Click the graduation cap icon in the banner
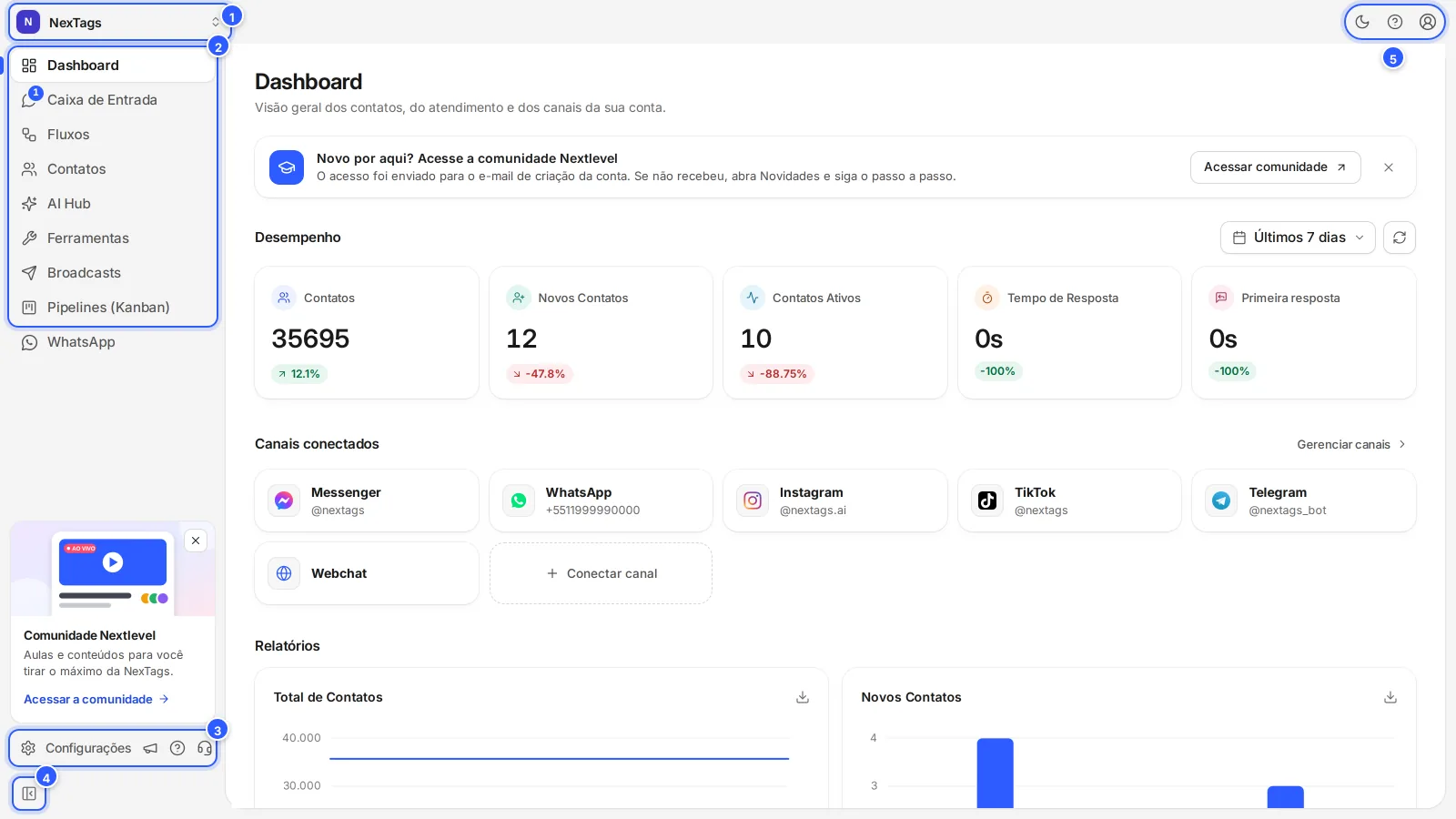 (287, 167)
